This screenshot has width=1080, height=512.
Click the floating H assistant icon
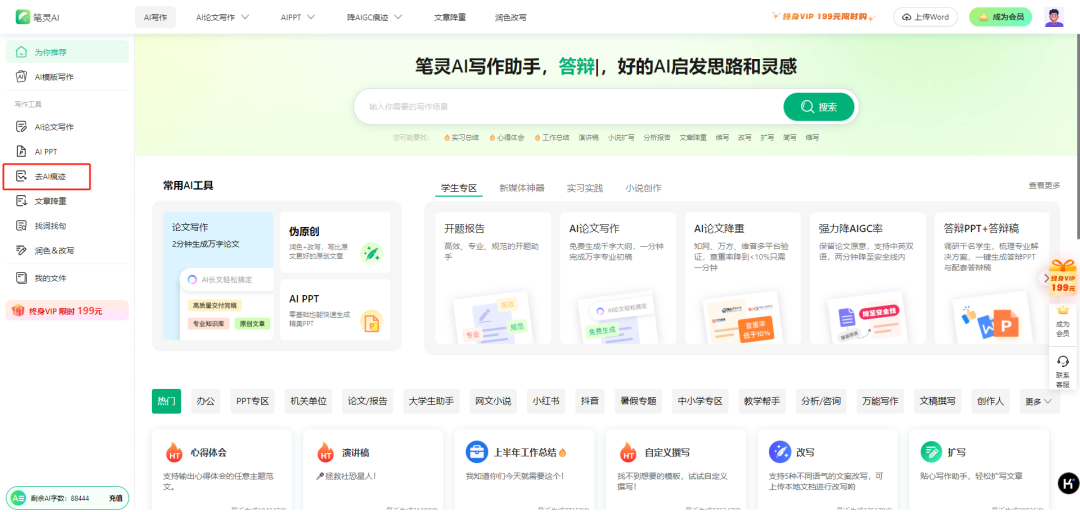tap(1068, 483)
